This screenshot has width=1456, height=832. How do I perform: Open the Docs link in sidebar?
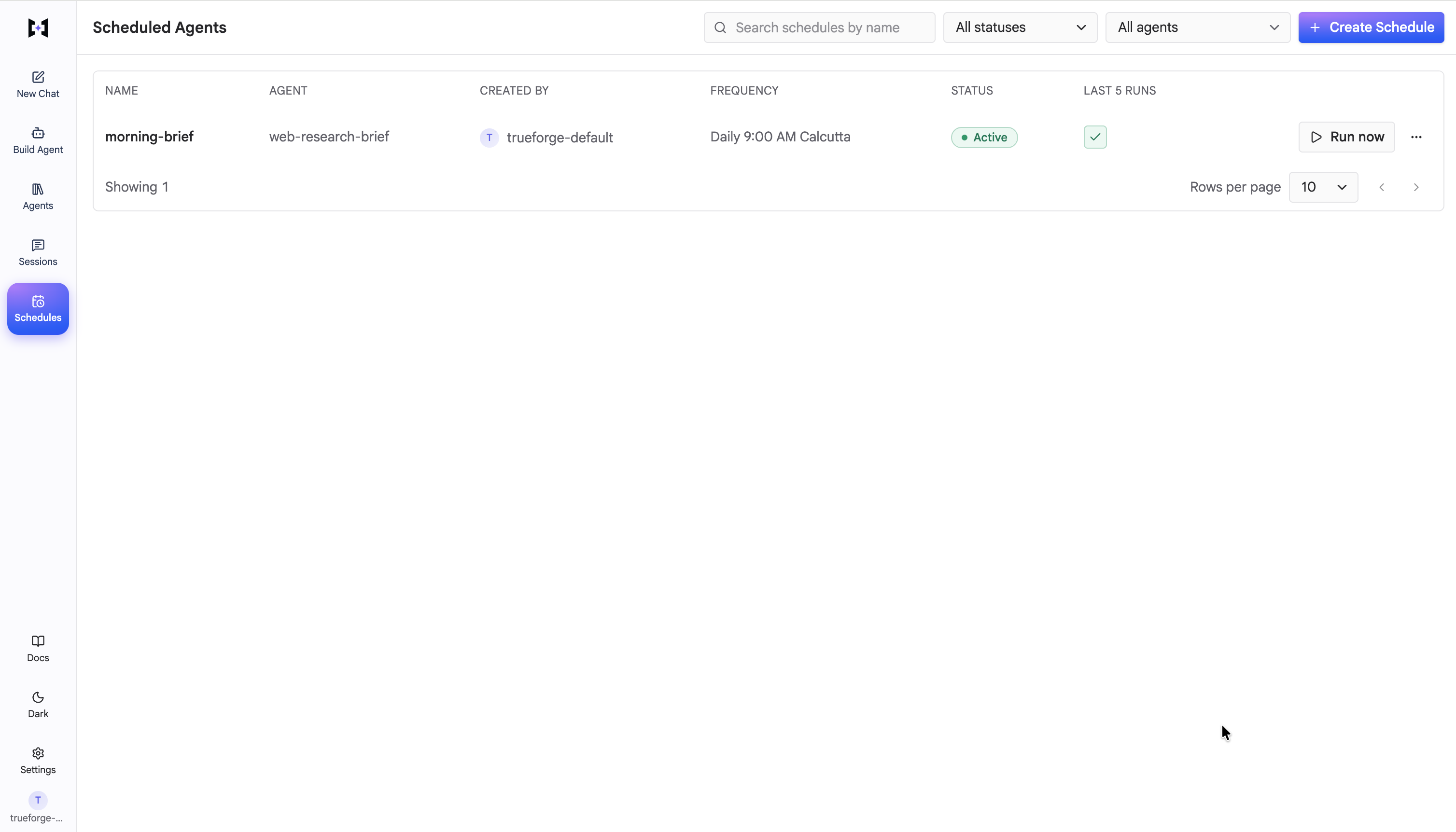[38, 649]
